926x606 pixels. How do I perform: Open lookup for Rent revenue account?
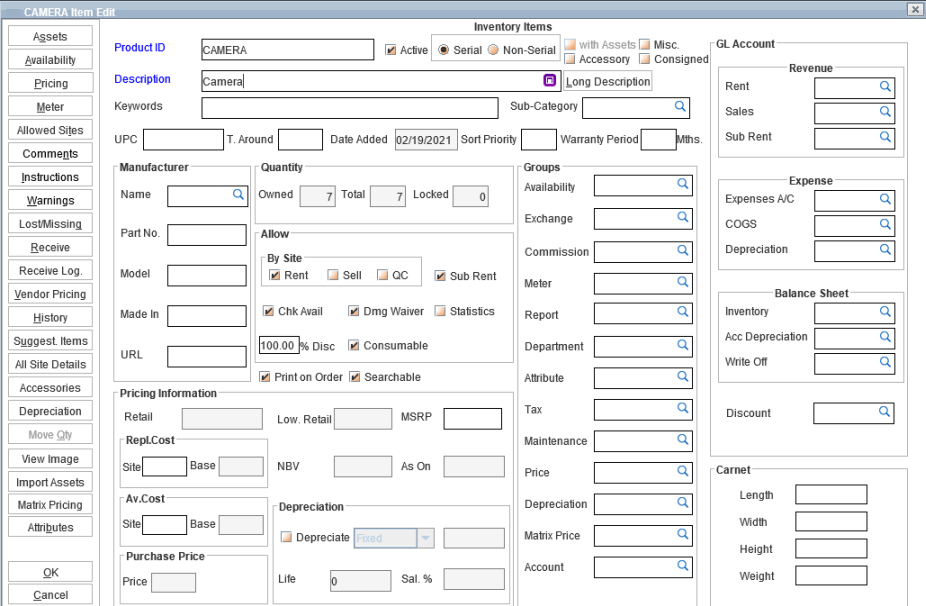[x=884, y=87]
